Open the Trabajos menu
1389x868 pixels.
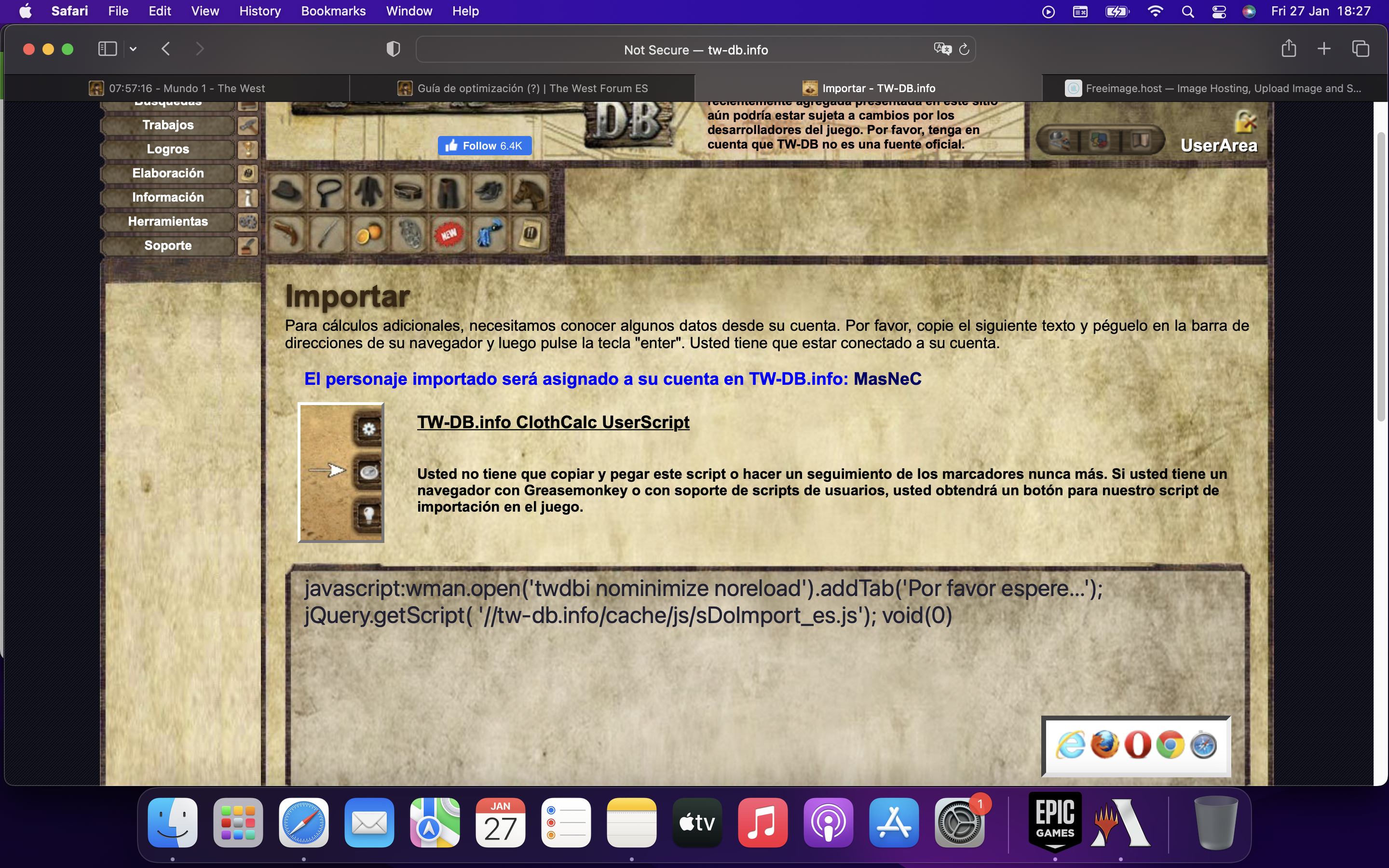[x=168, y=125]
